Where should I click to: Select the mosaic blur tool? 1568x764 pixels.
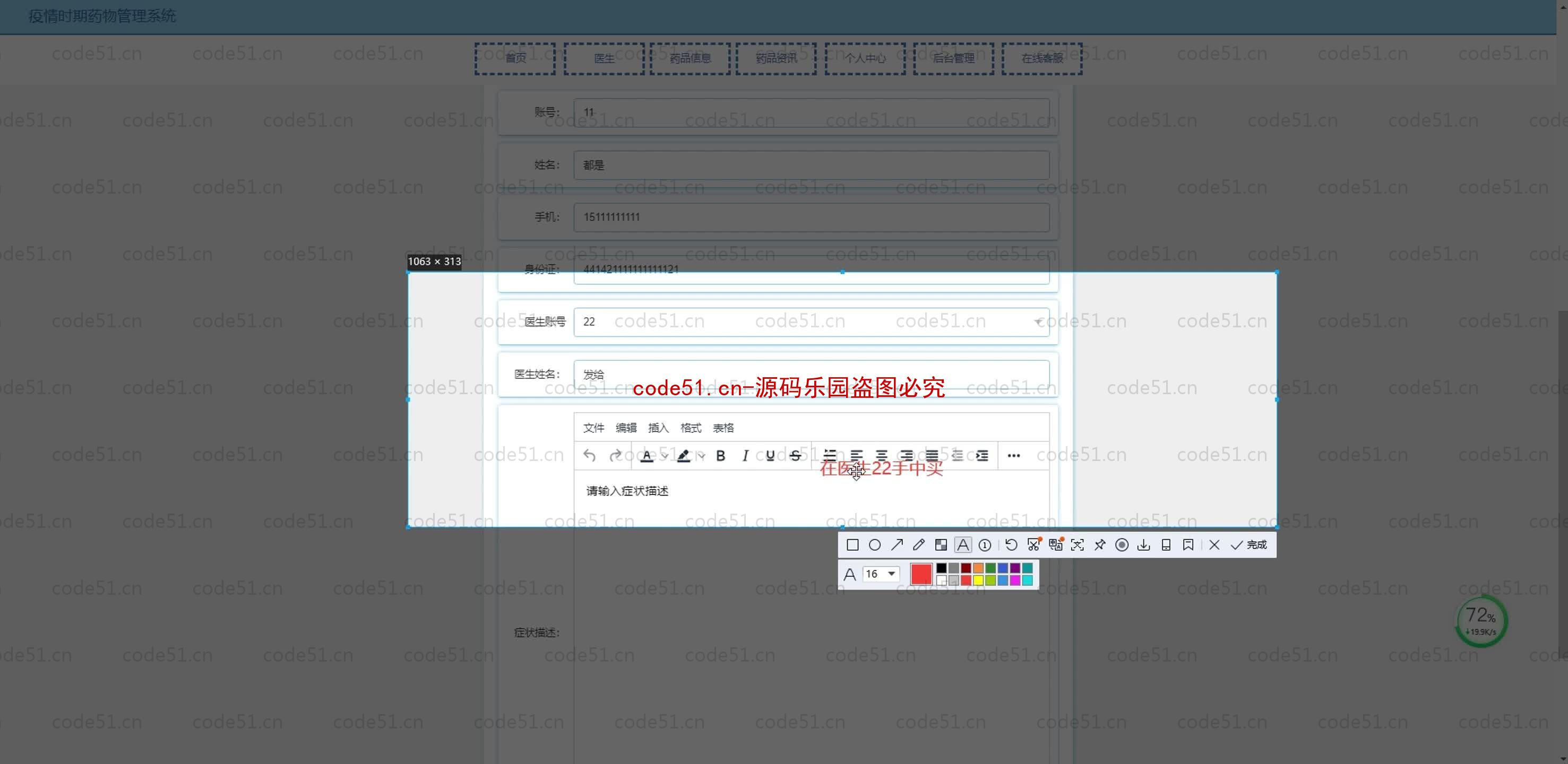point(941,545)
